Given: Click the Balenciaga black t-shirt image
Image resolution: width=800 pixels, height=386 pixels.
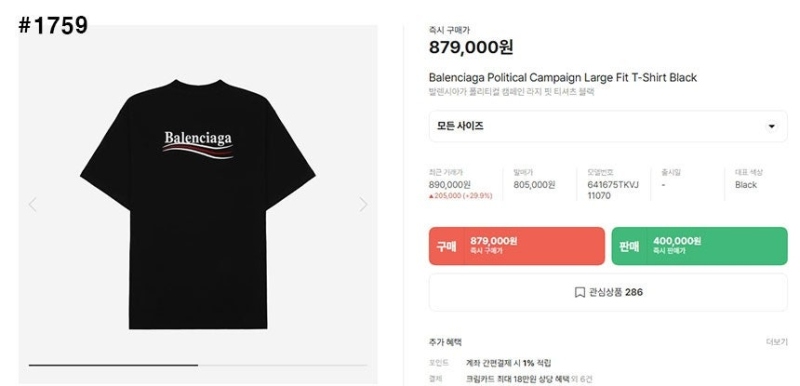Looking at the screenshot, I should (x=198, y=204).
